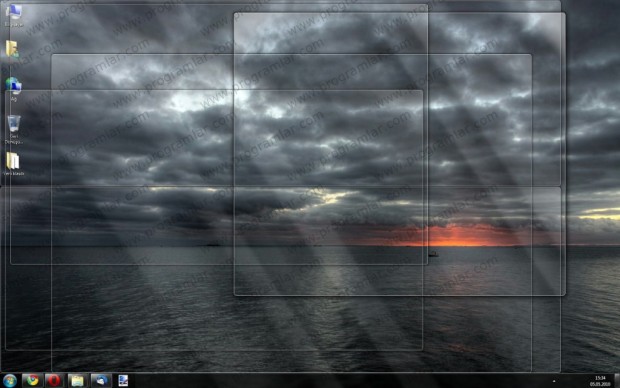Viewport: 620px width, 388px height.
Task: Select the Ağ network icon on the desktop
Action: (x=14, y=89)
